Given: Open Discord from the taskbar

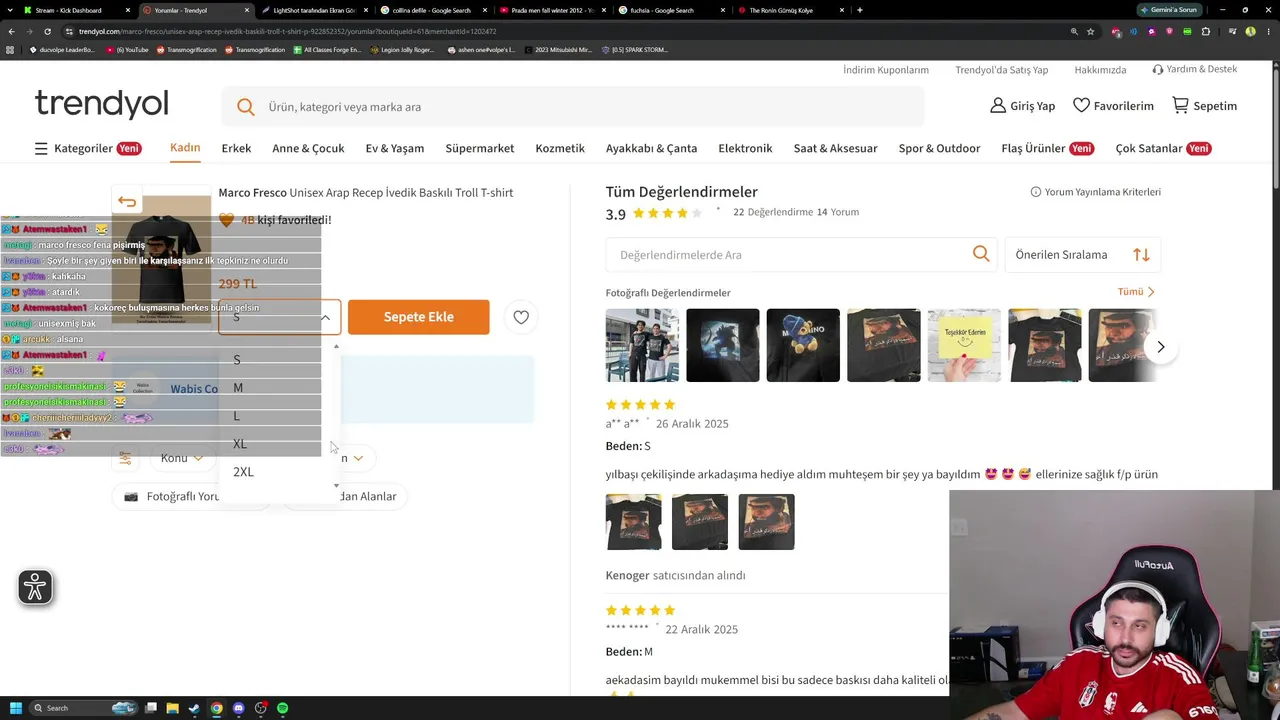Looking at the screenshot, I should pos(238,708).
